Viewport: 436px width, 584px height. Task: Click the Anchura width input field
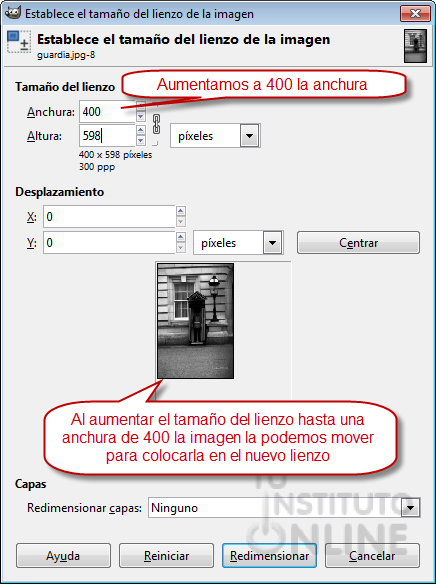coord(107,111)
